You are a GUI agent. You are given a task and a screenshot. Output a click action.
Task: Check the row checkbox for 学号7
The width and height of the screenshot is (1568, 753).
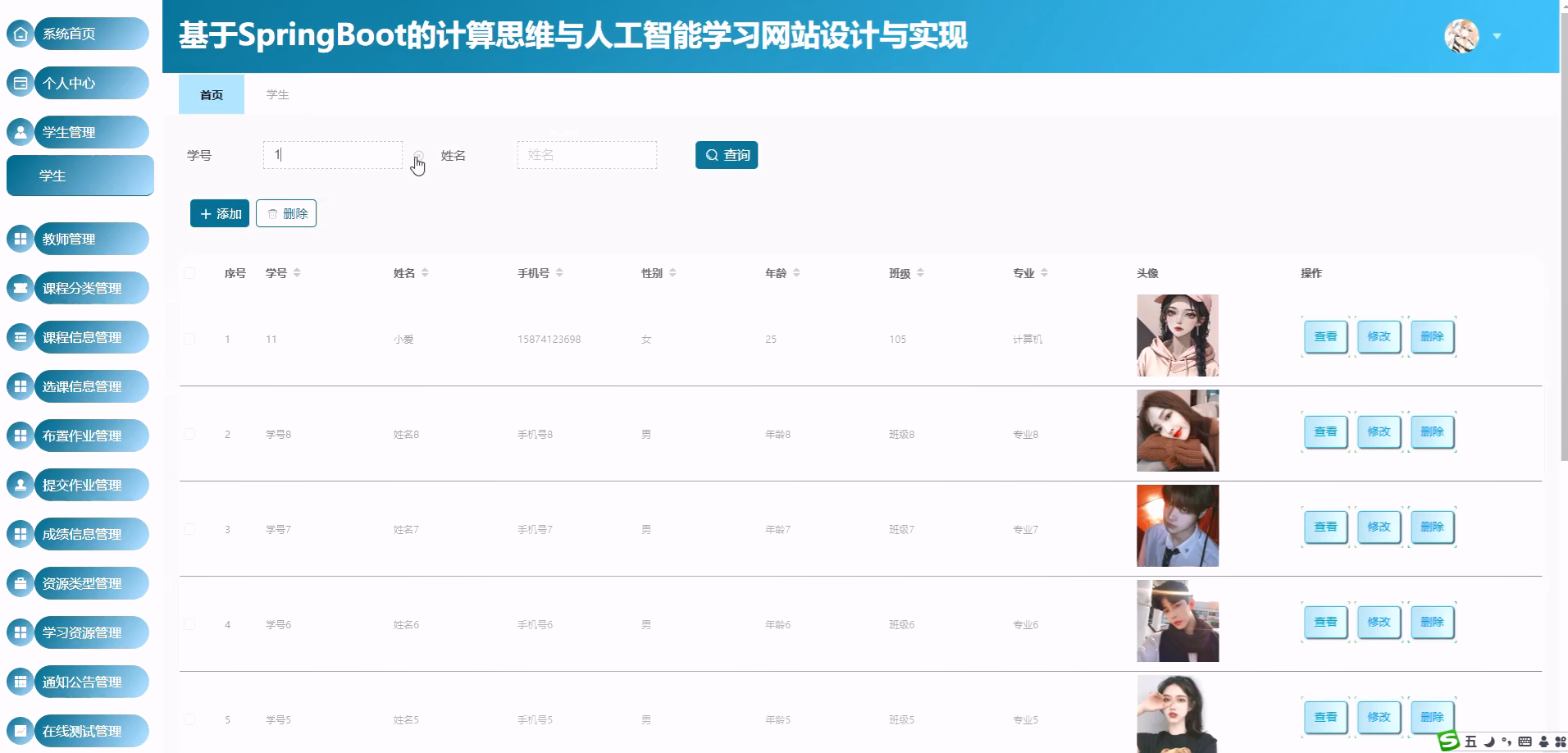click(x=189, y=529)
